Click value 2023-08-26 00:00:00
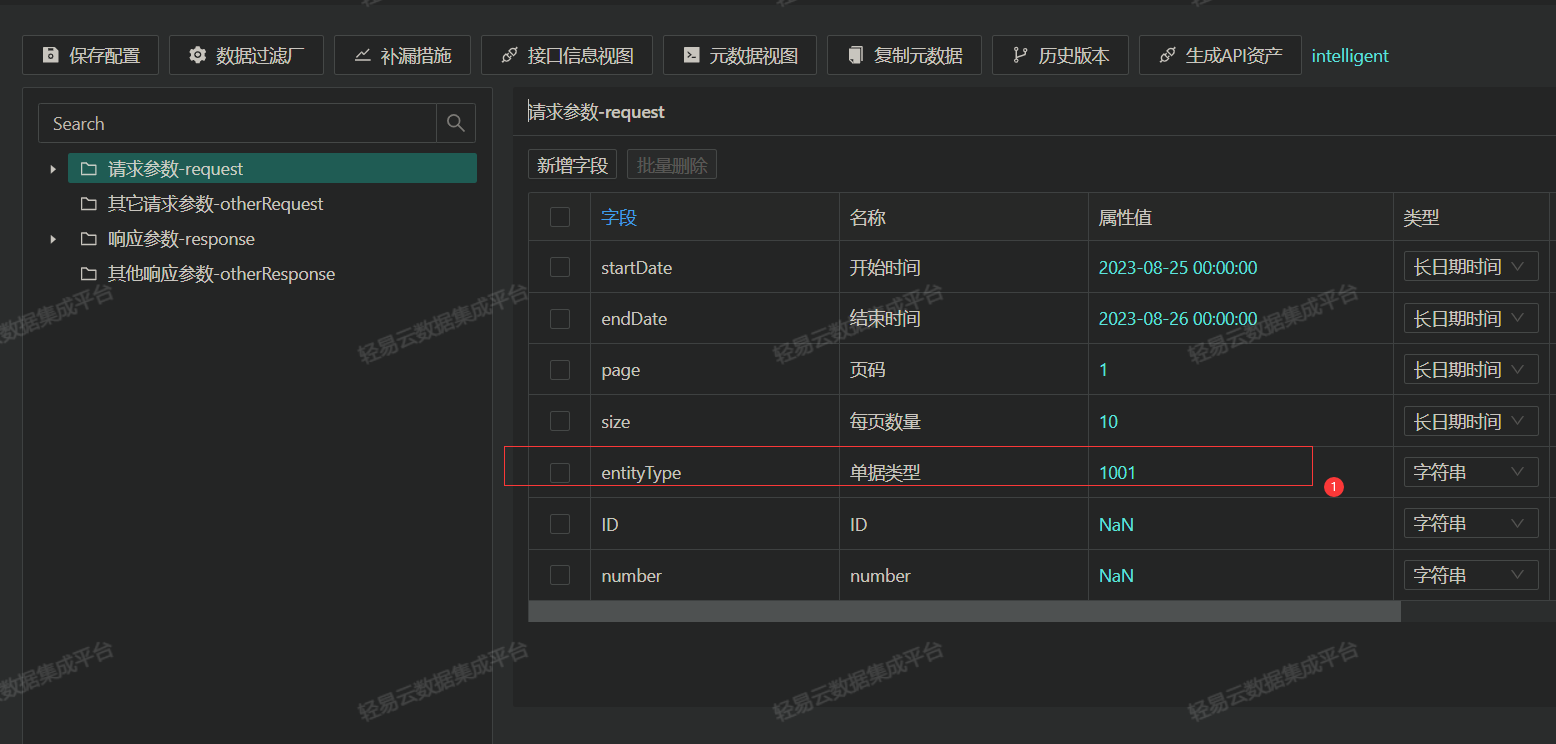This screenshot has width=1556, height=744. coord(1178,318)
